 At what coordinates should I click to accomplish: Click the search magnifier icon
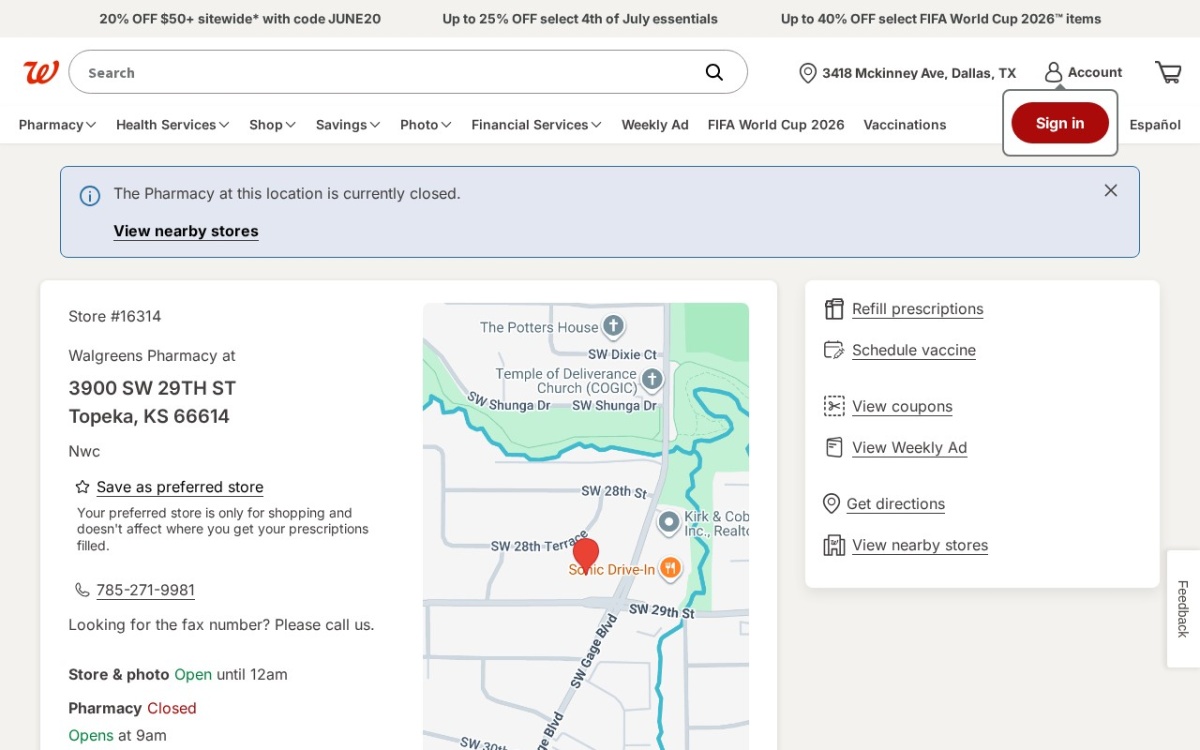click(x=714, y=72)
